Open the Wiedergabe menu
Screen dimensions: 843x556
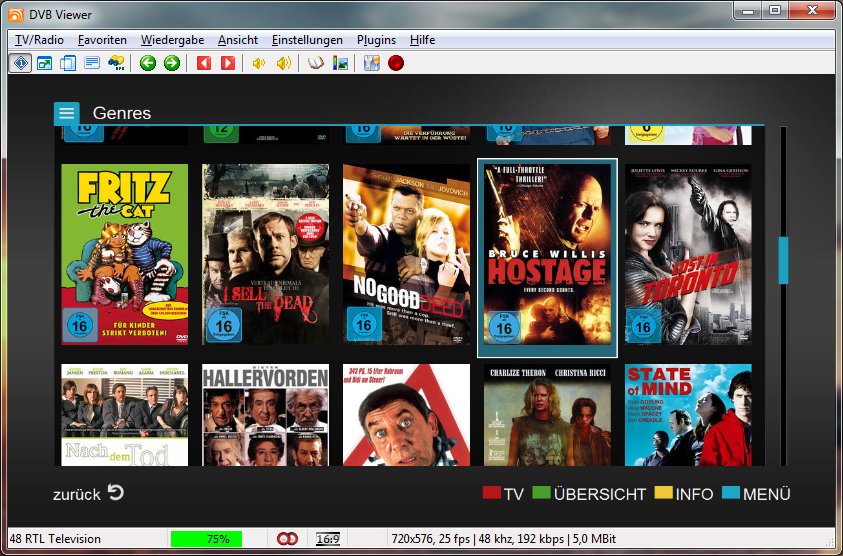pos(173,40)
